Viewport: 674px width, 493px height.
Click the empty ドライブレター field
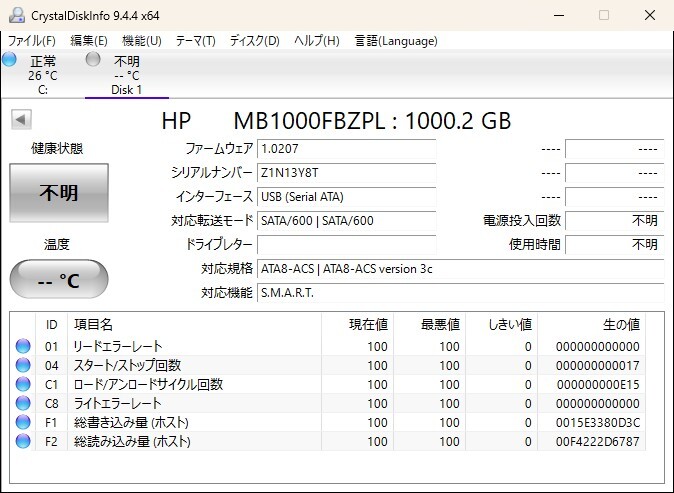coord(346,245)
